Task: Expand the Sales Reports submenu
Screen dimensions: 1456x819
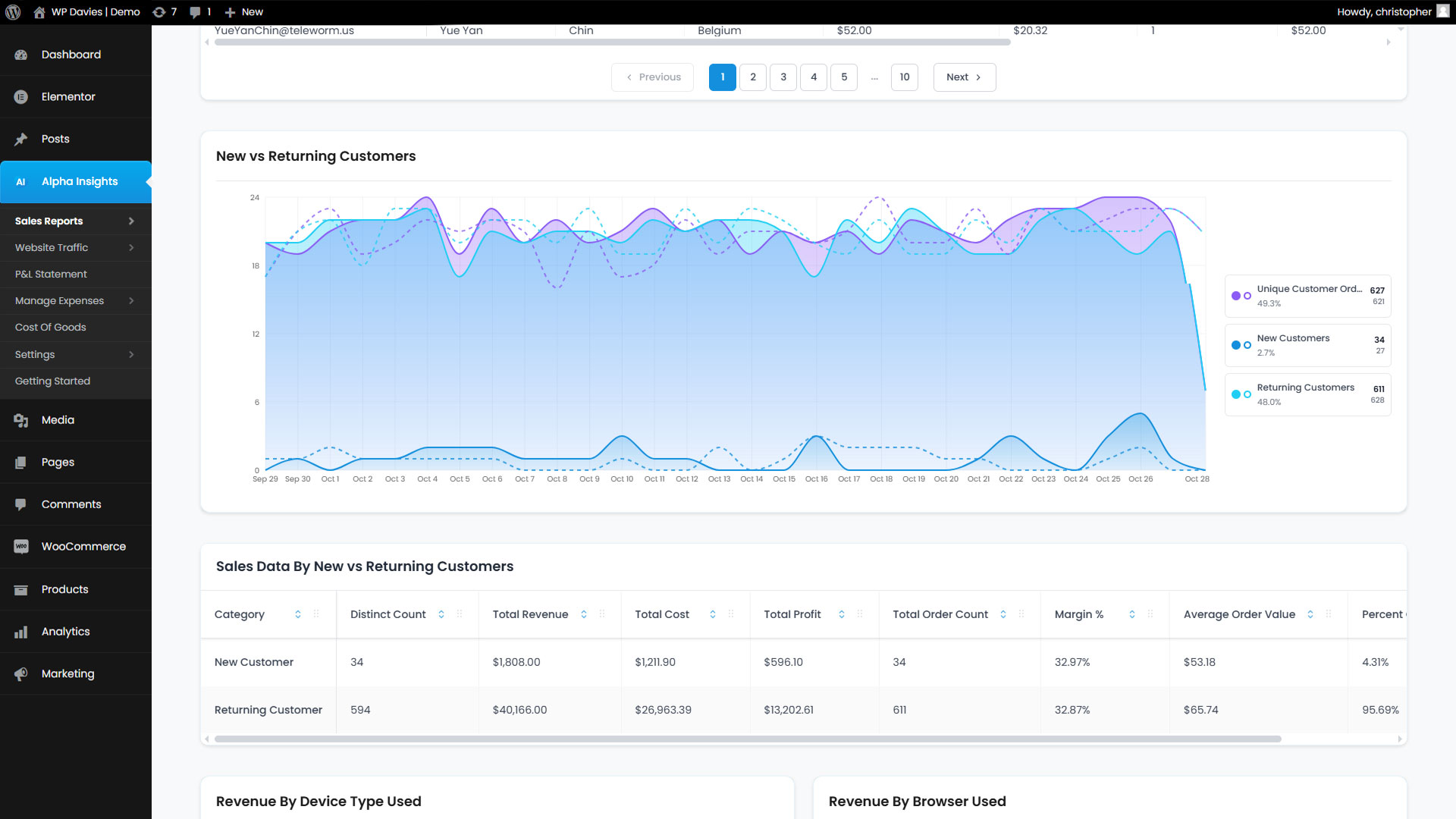Action: click(131, 221)
